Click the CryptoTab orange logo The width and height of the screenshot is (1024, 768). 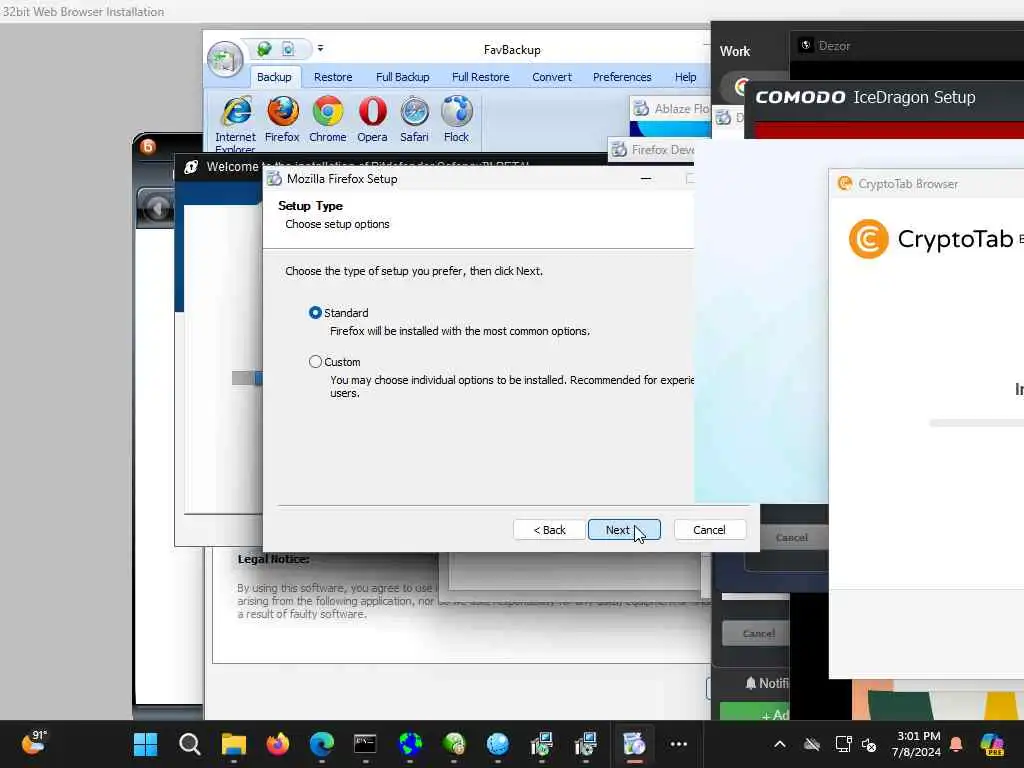pos(869,239)
